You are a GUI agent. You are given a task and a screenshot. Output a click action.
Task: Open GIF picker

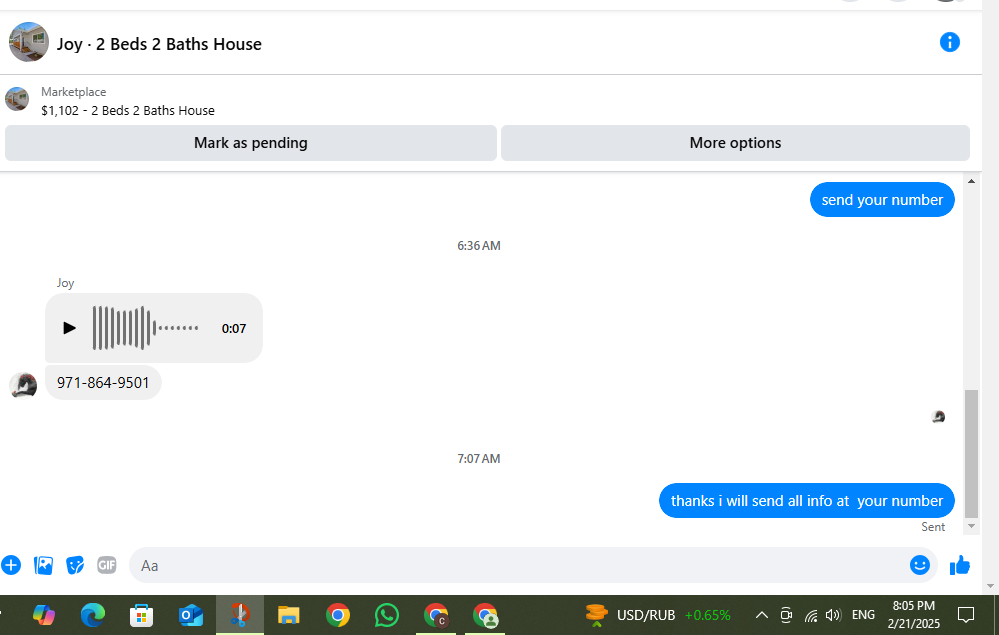point(106,565)
